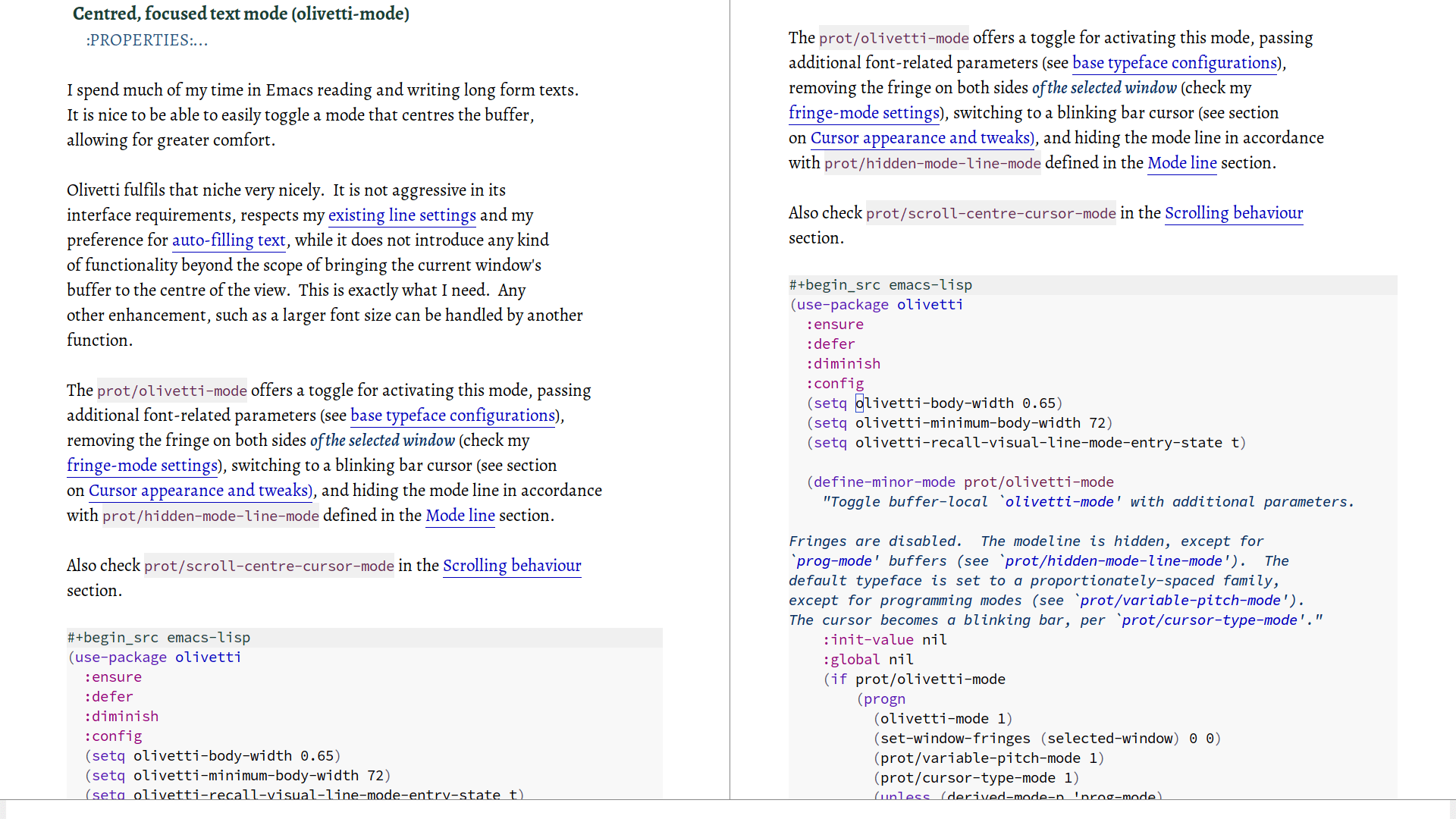This screenshot has width=1456, height=819.
Task: Click 'prot/variable-pitch-mode' in the docstring
Action: tap(1181, 601)
